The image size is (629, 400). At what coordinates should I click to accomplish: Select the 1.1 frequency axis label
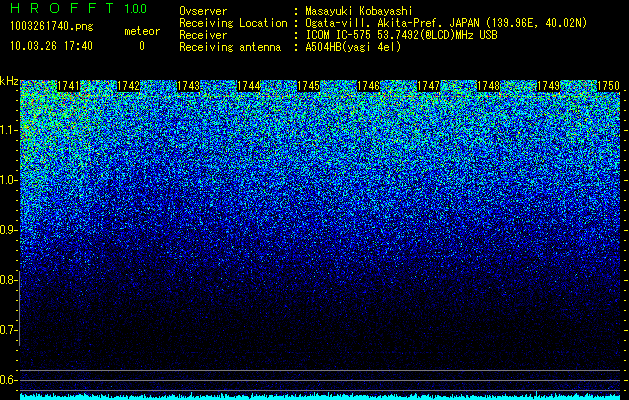point(8,130)
